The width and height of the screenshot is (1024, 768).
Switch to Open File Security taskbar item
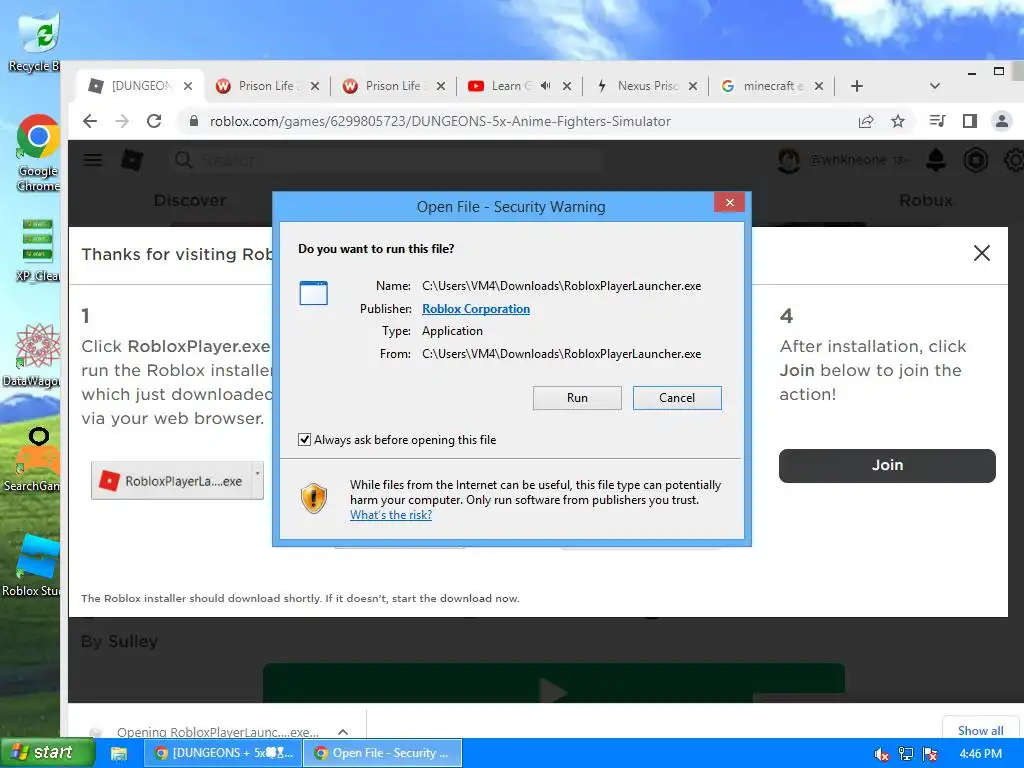383,753
